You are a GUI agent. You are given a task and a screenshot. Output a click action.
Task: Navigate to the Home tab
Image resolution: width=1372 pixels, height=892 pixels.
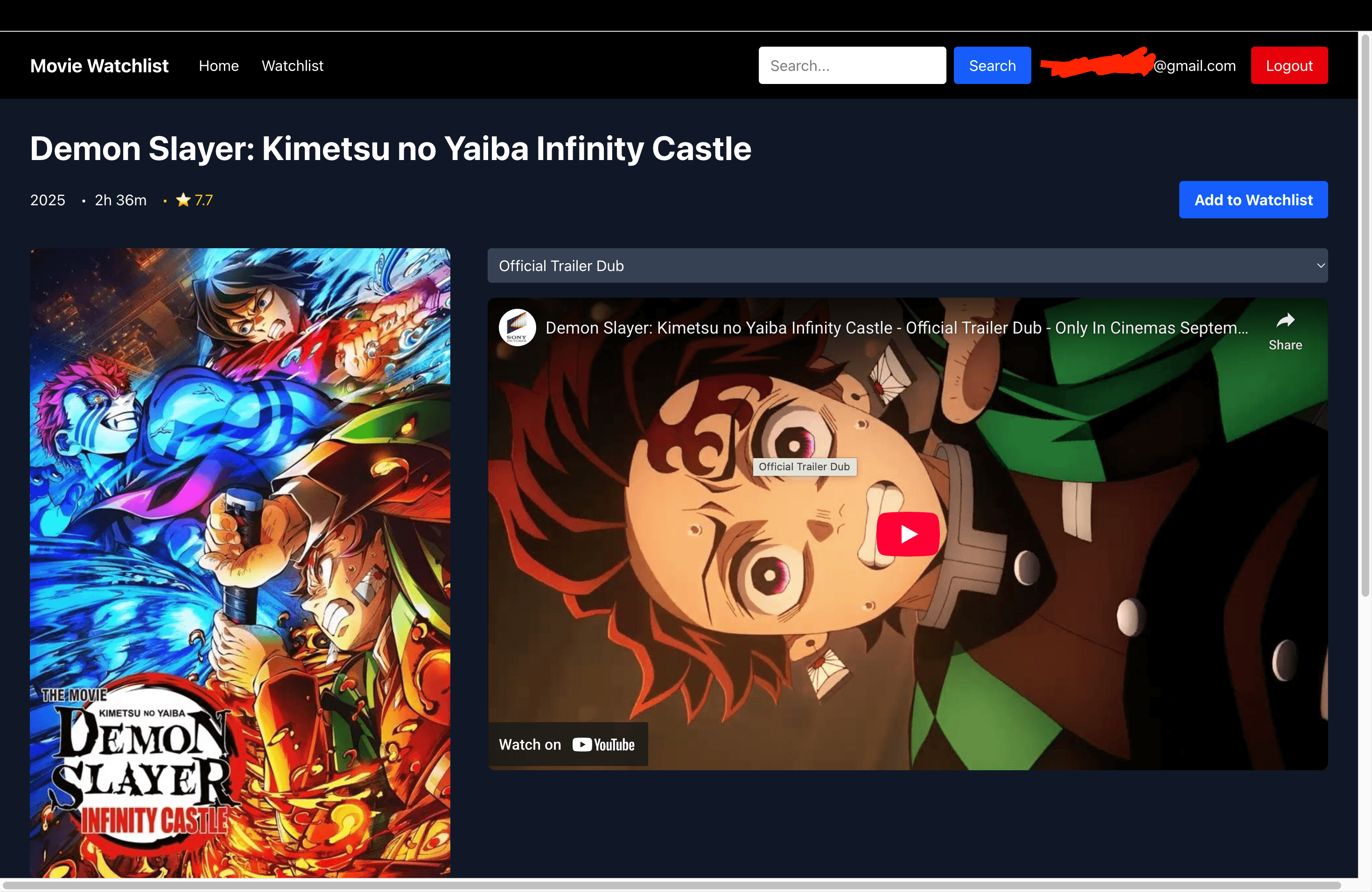219,65
